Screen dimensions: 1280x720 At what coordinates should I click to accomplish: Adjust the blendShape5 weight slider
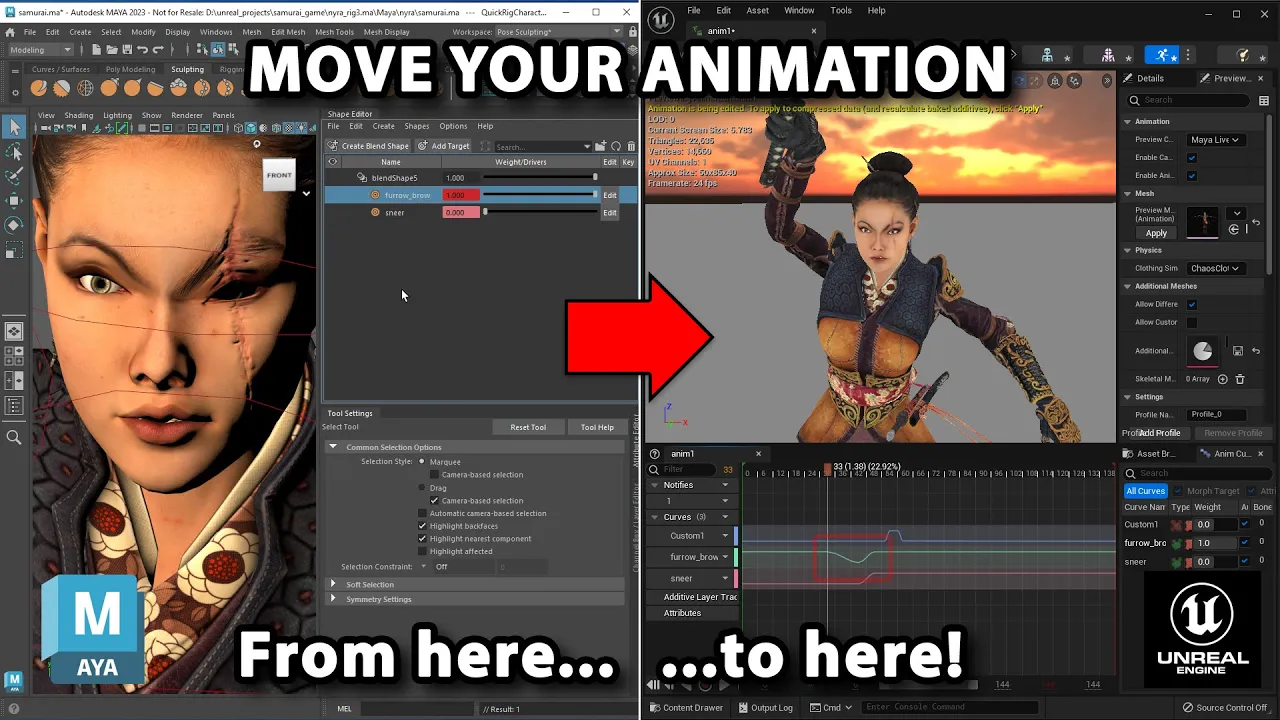tap(540, 178)
